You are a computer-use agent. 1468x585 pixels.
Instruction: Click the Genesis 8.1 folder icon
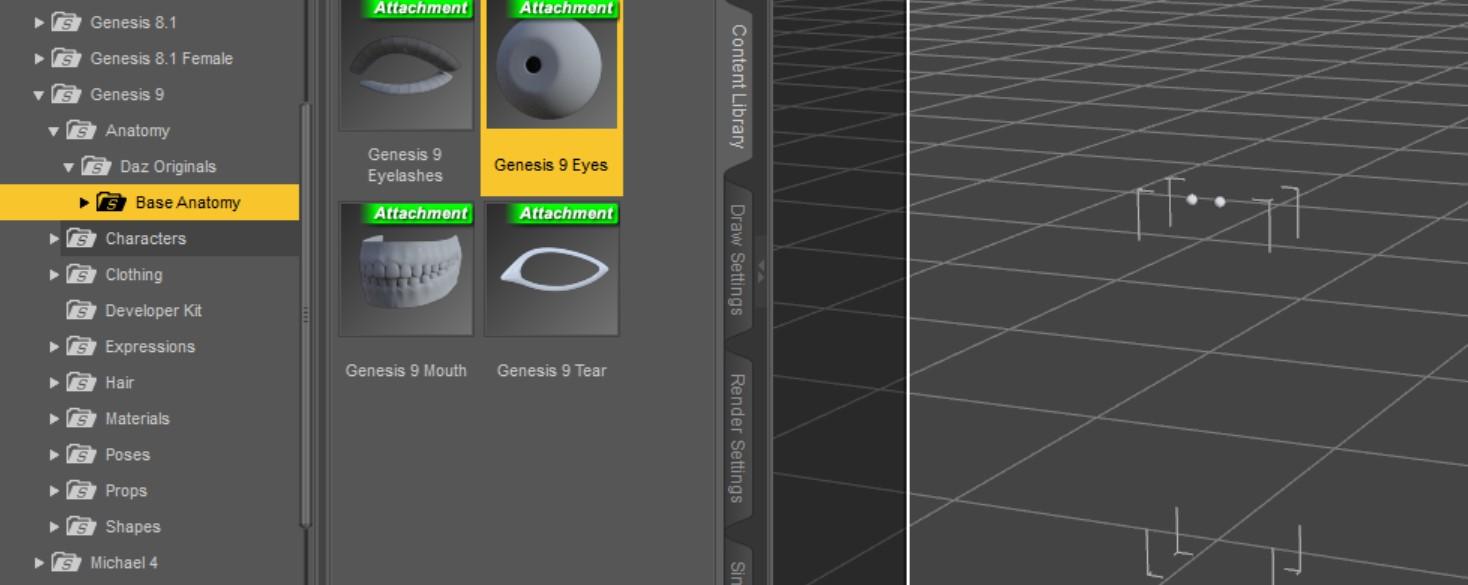pos(66,22)
